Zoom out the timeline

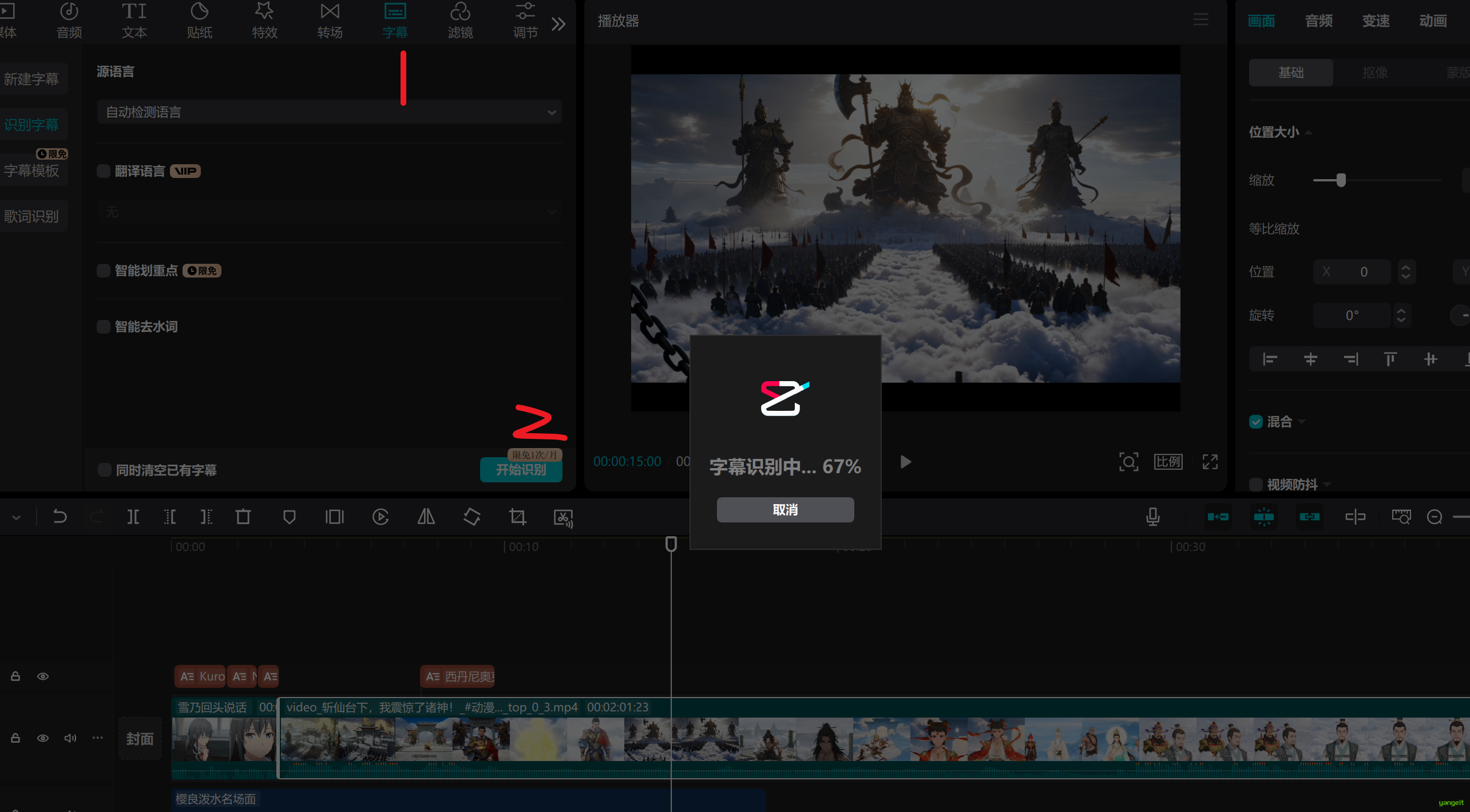pyautogui.click(x=1435, y=517)
